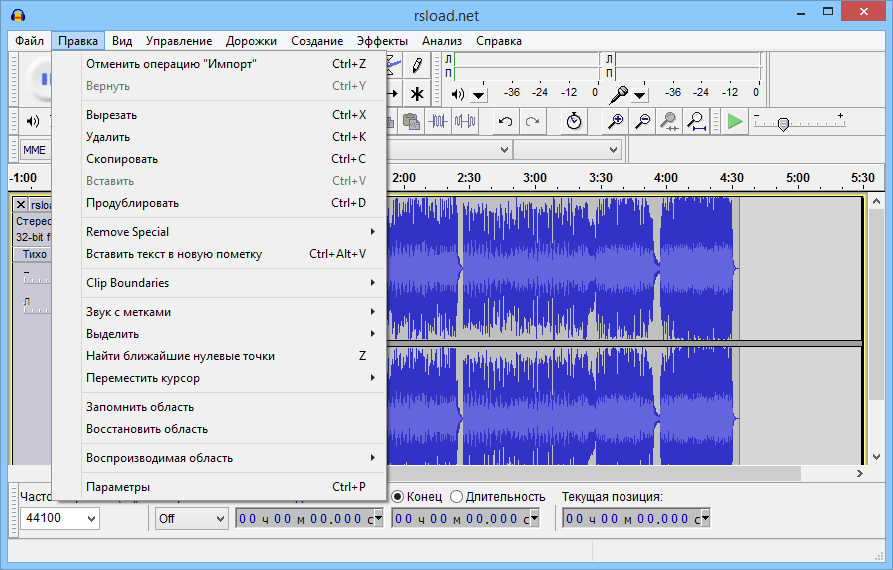Choose Удалить menu entry
This screenshot has height=570, width=893.
(234, 137)
